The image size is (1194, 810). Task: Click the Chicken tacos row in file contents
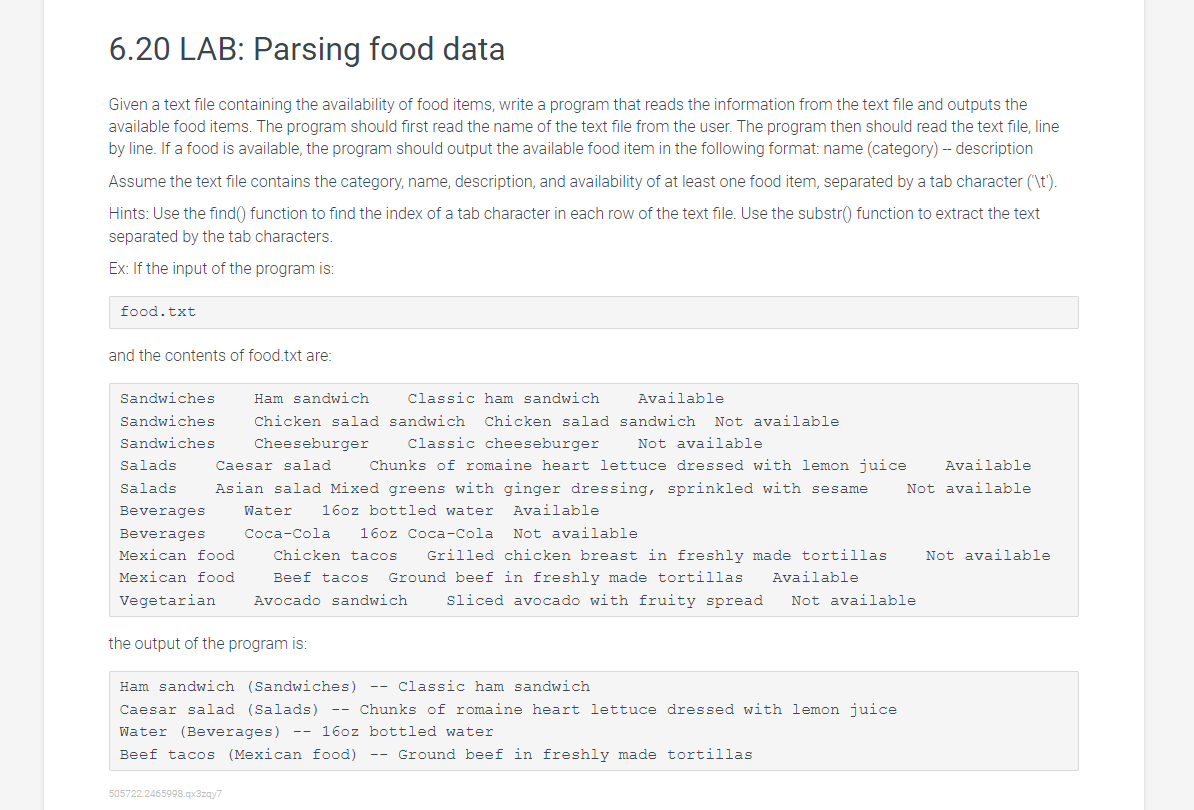click(x=584, y=556)
